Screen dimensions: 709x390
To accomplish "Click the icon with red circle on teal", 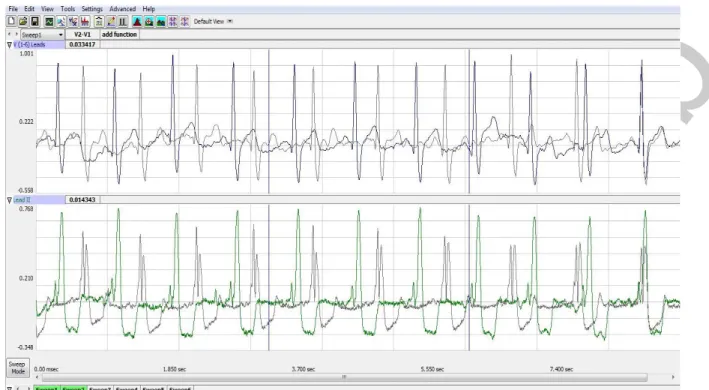I will (149, 21).
